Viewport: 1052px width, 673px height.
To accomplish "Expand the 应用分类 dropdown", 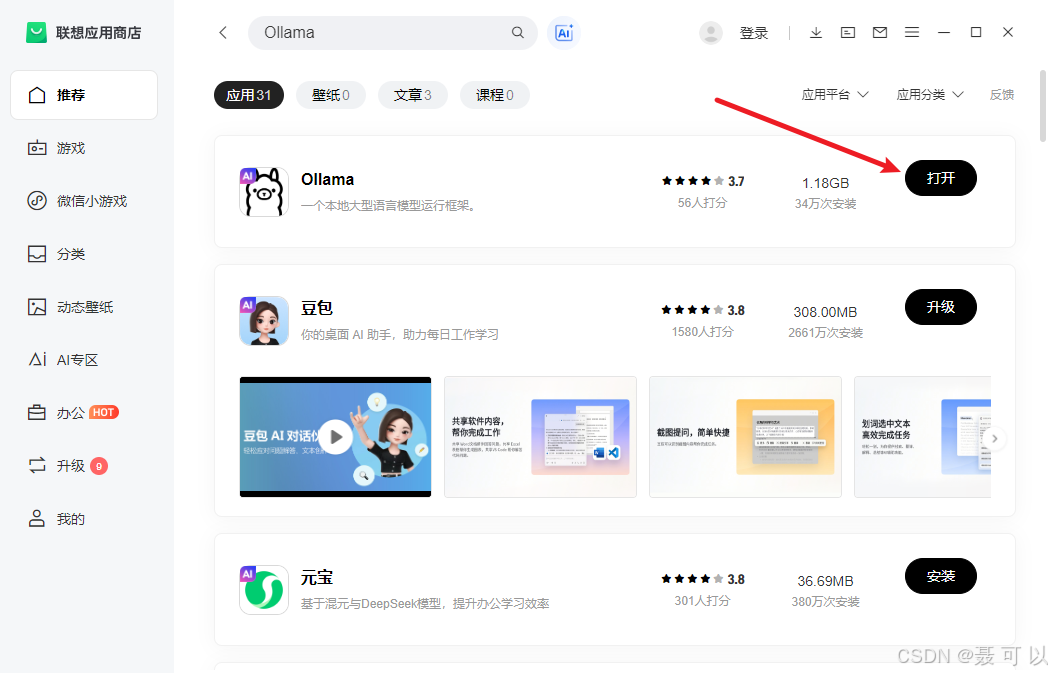I will [x=930, y=95].
